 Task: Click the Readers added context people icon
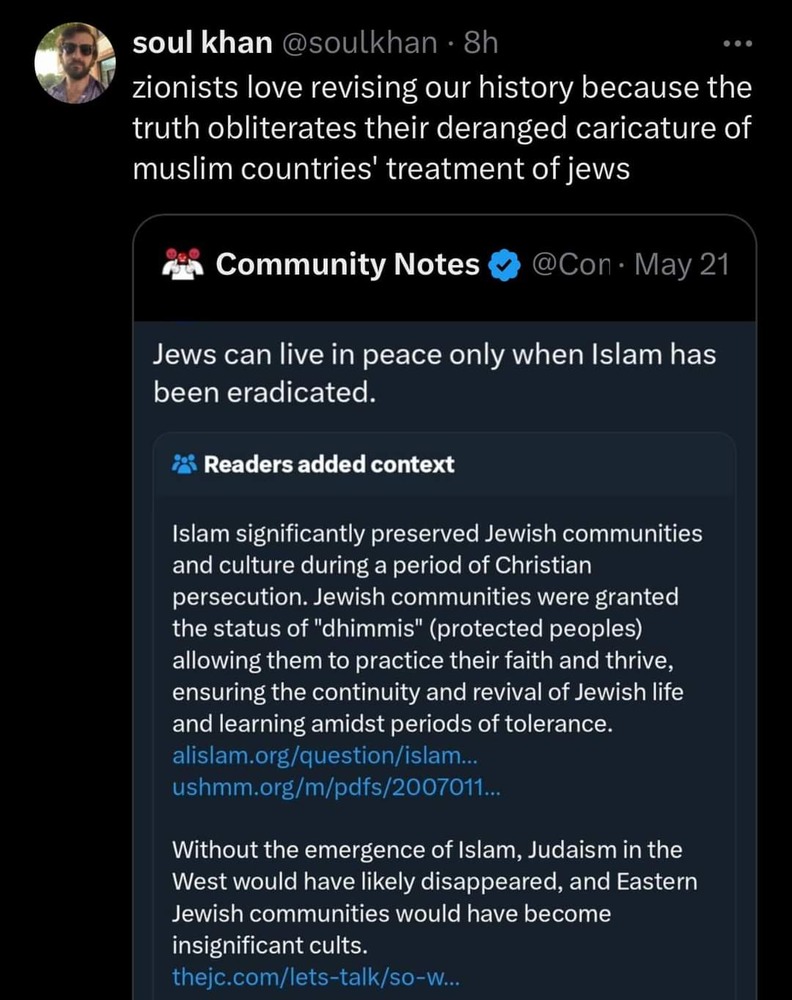[x=184, y=465]
